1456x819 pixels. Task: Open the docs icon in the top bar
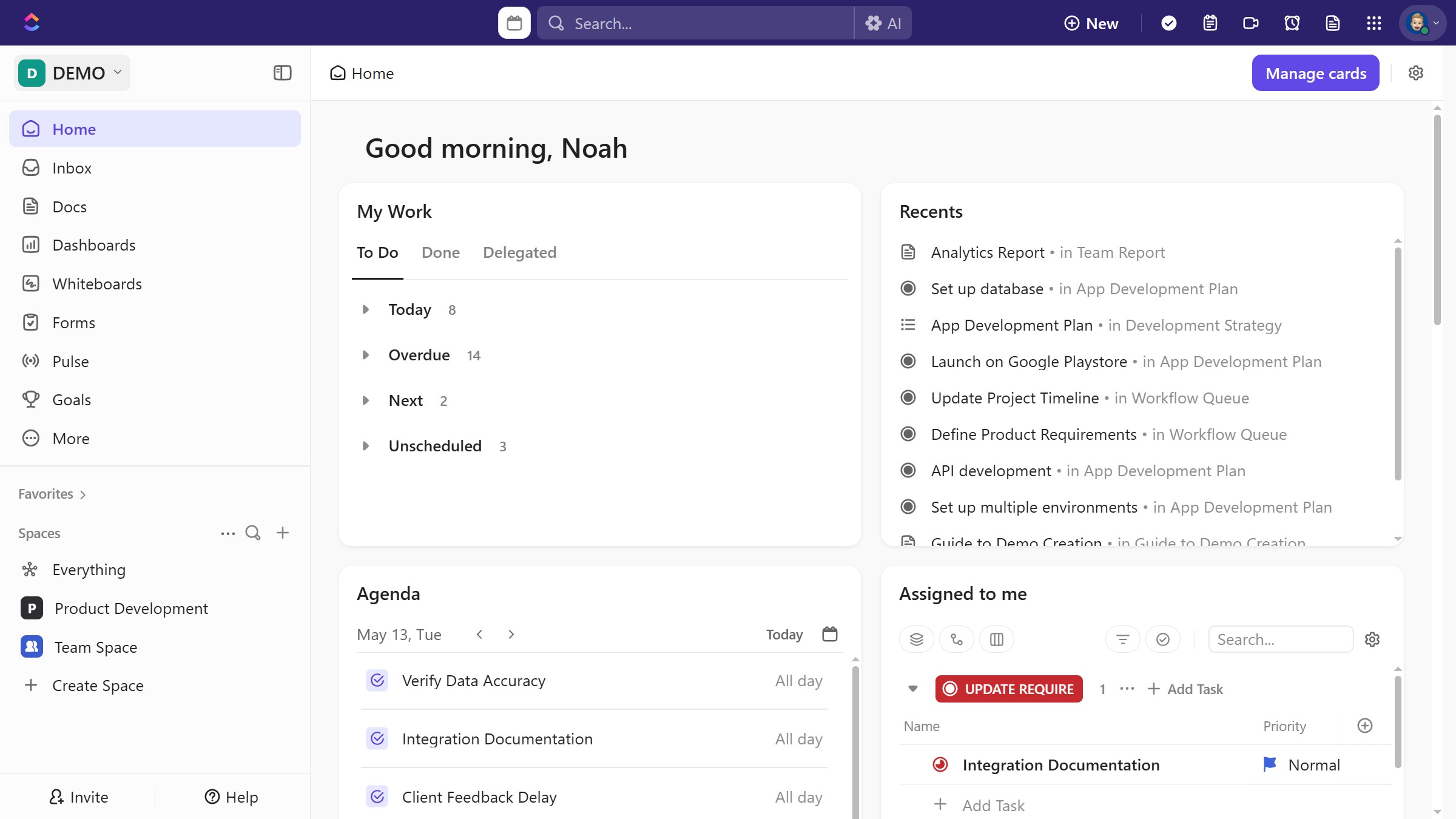(1332, 23)
